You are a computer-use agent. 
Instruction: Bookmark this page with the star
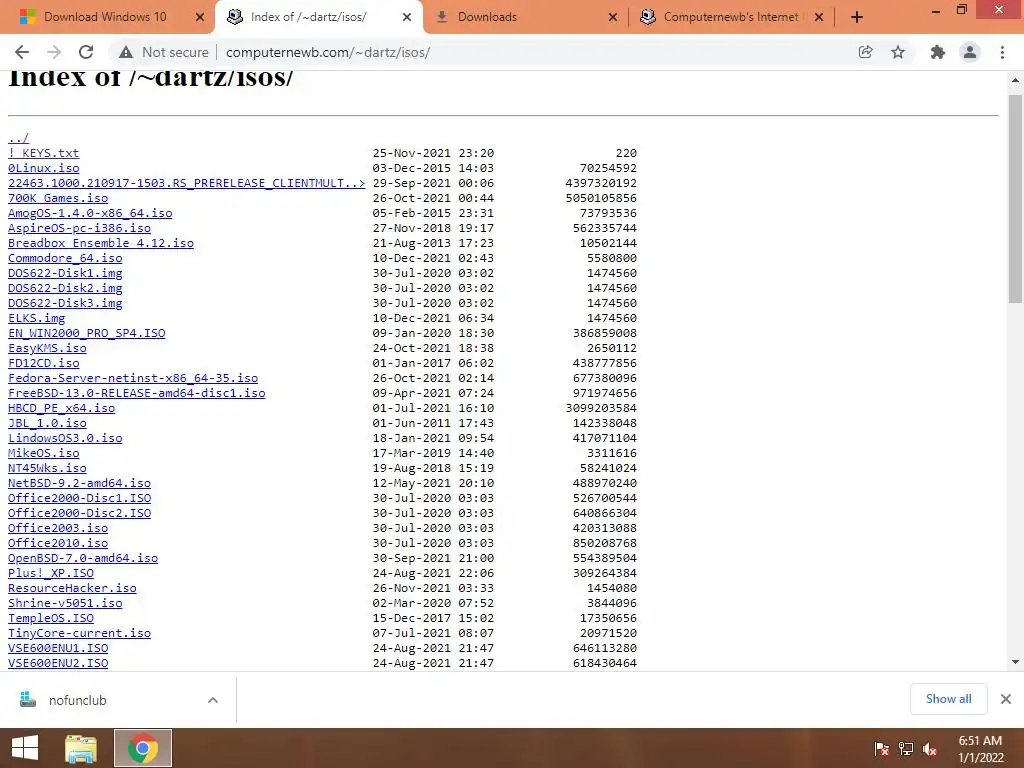(x=898, y=52)
